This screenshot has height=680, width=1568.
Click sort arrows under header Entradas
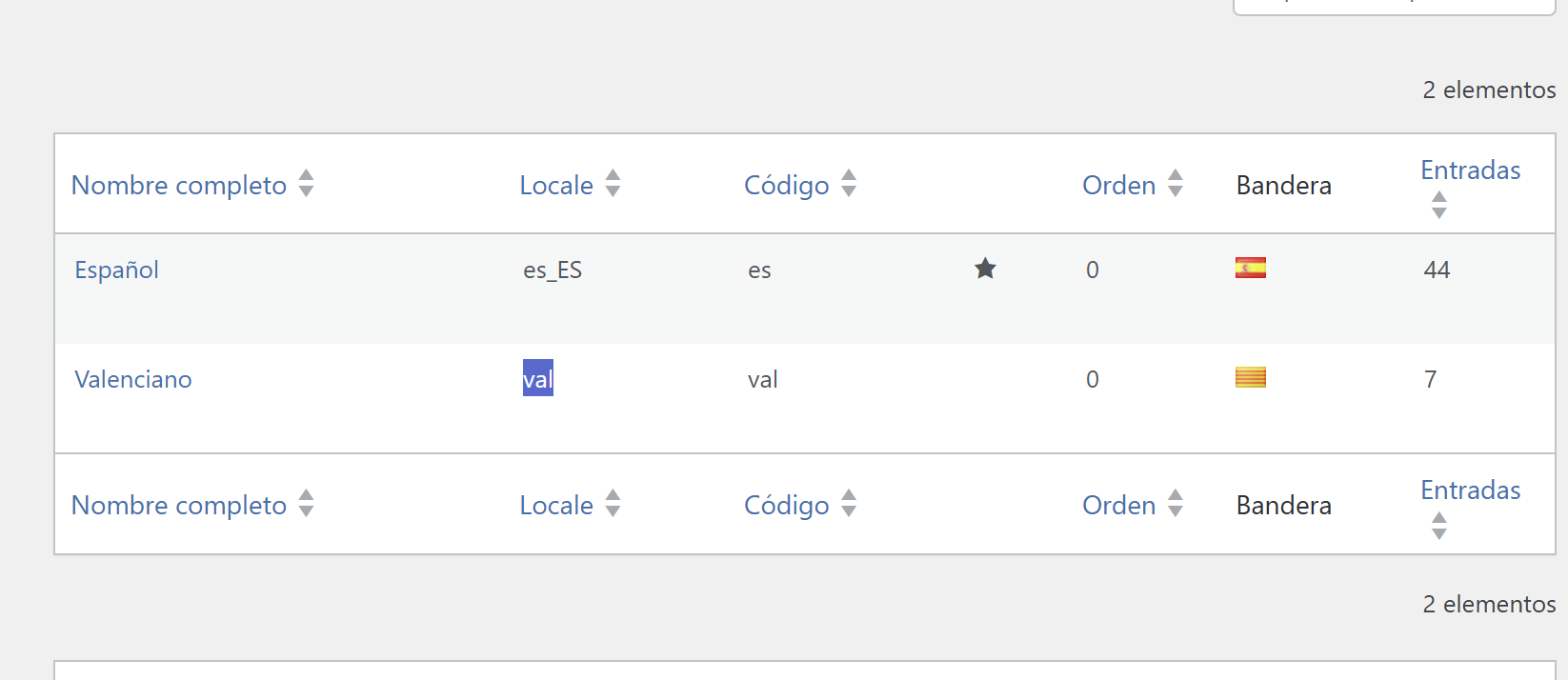[1438, 205]
